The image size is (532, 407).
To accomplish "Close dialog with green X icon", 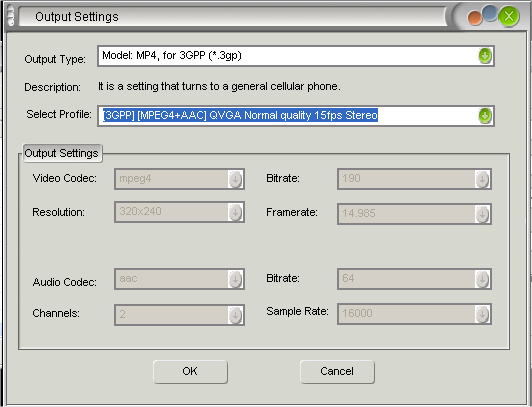I will coord(509,16).
